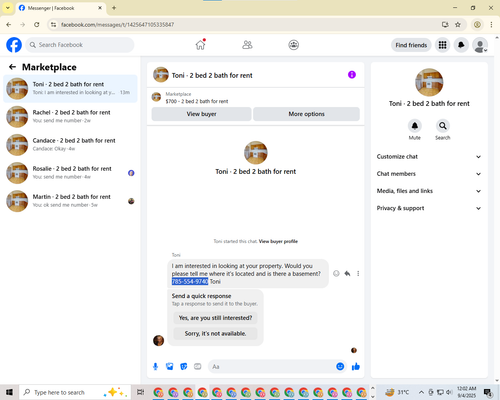Open Candace's conversation in the list
Image resolution: width=500 pixels, height=400 pixels.
point(70,145)
